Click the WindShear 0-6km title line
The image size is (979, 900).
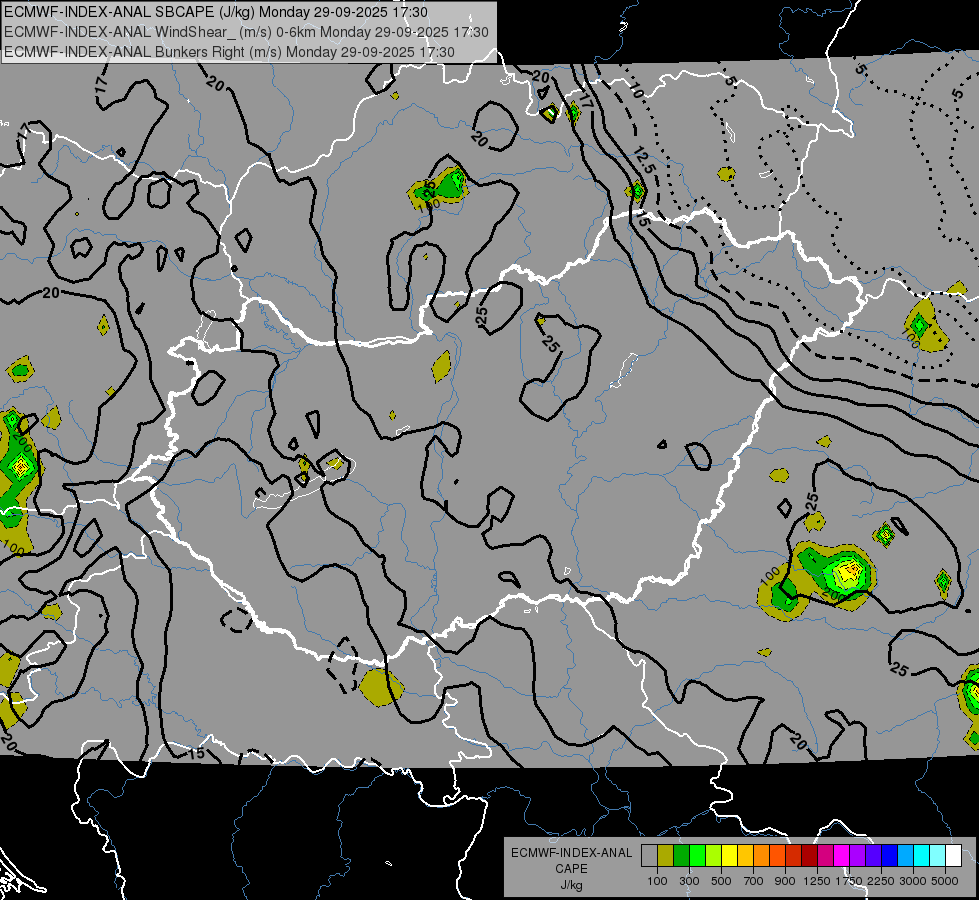click(x=246, y=32)
